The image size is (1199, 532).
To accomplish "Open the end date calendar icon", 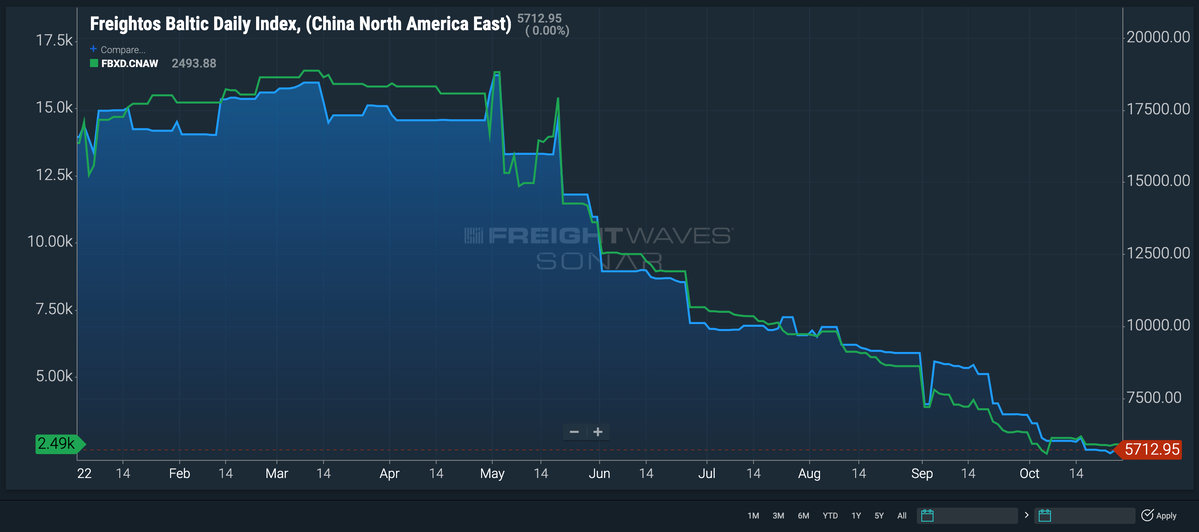I will pos(1045,516).
